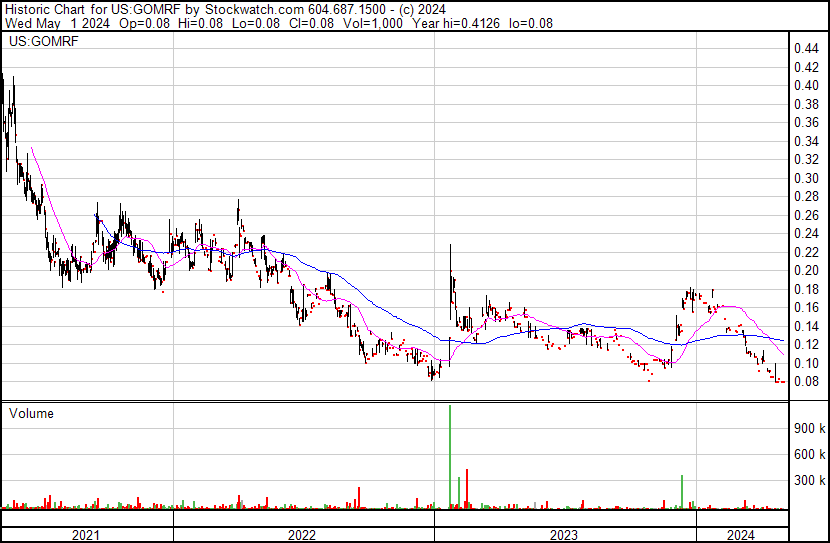Click the Stockwatch.com text in the chart title
830x543 pixels.
pyautogui.click(x=255, y=10)
